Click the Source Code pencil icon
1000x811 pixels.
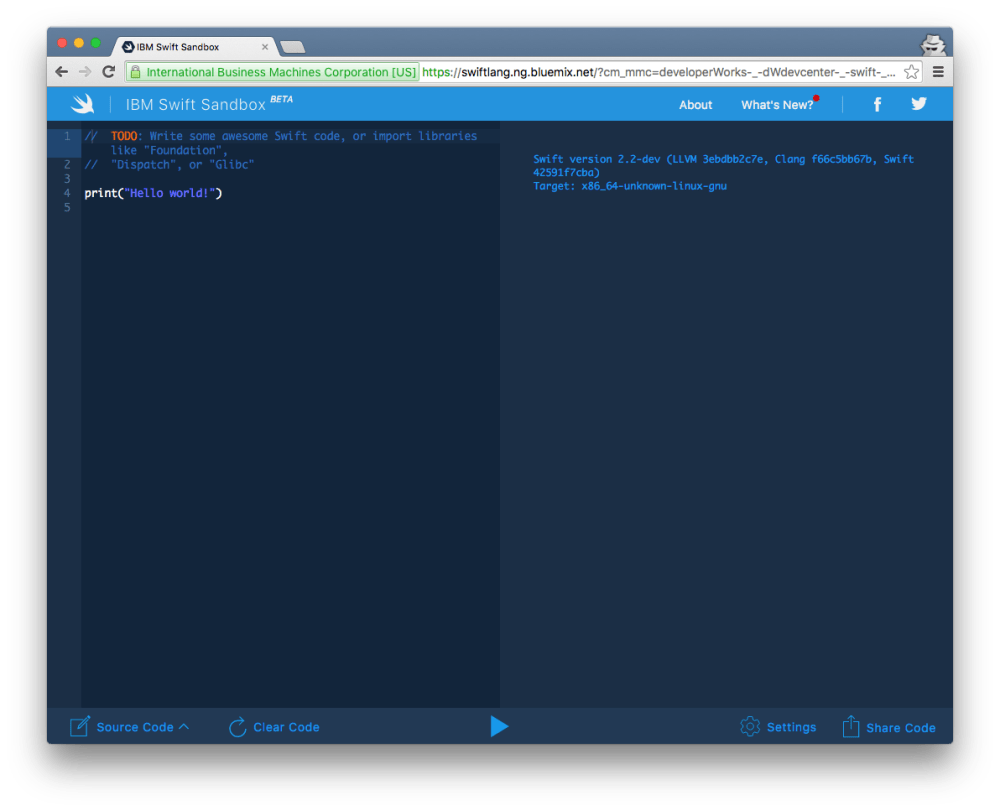(x=80, y=727)
